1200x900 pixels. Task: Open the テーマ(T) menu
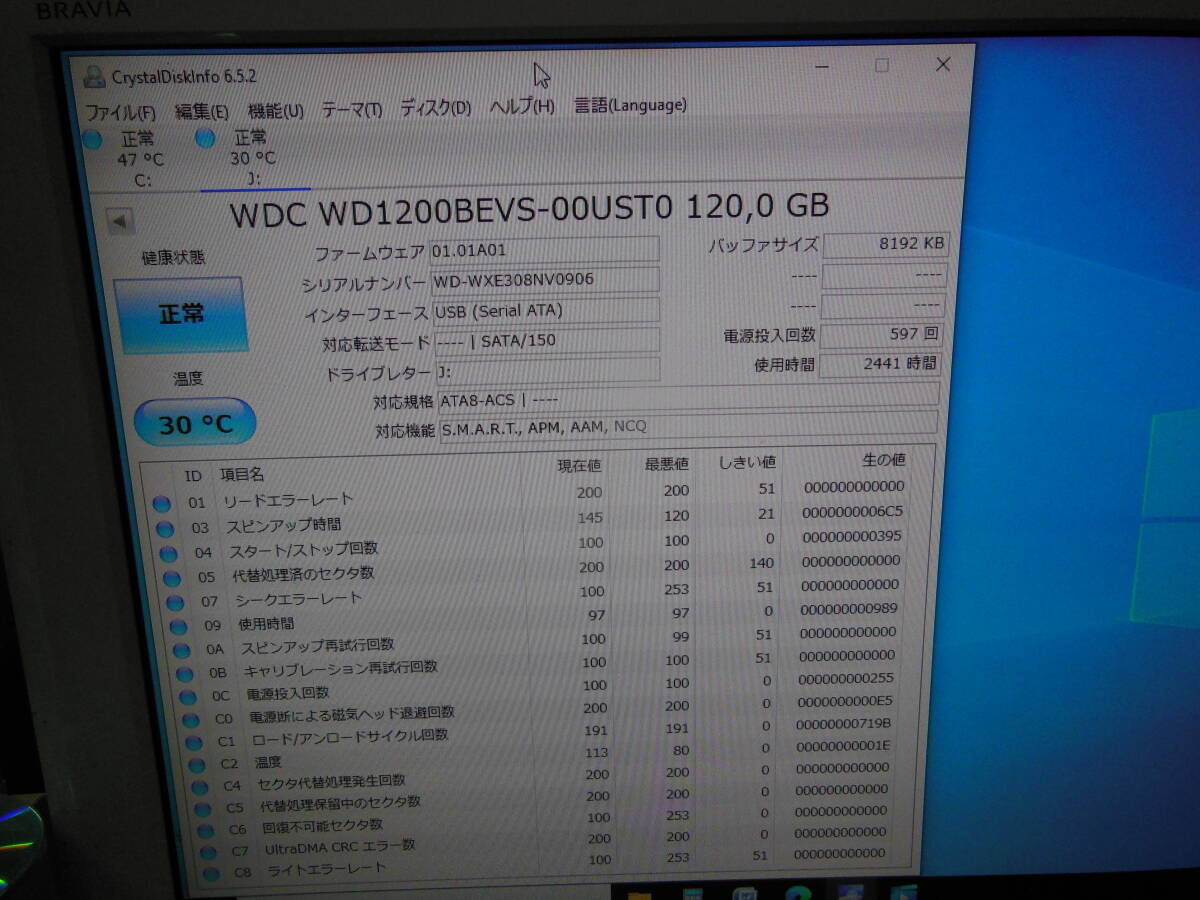tap(352, 110)
